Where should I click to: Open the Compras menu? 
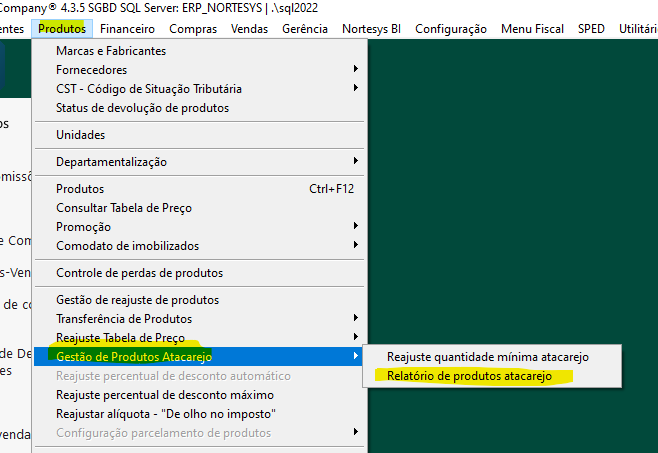pos(193,29)
